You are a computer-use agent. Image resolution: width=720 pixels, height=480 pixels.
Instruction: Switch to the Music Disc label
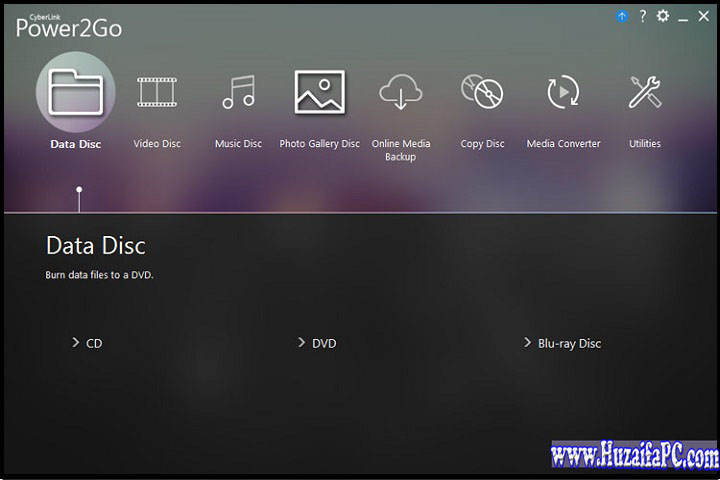tap(238, 144)
